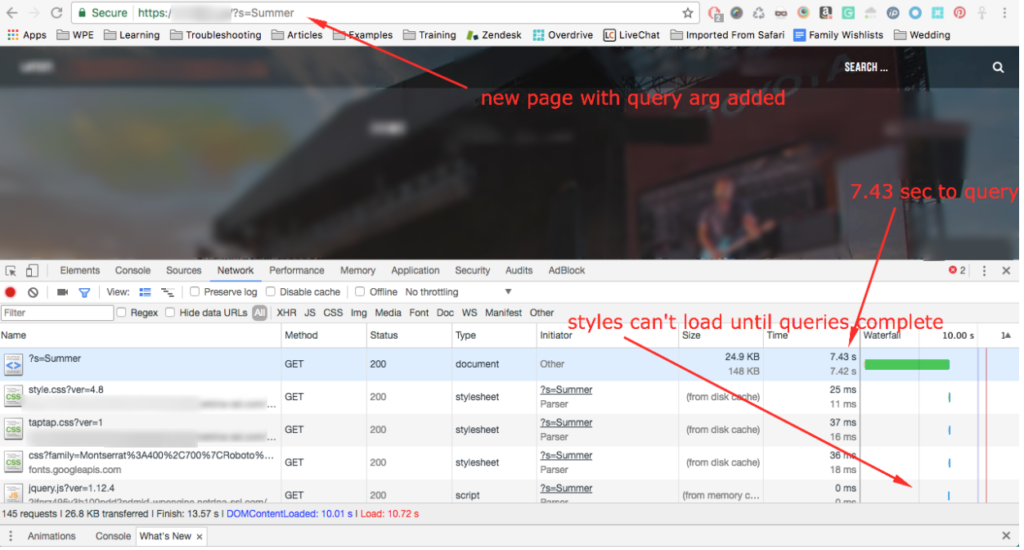
Task: Clear the network log
Action: click(33, 292)
